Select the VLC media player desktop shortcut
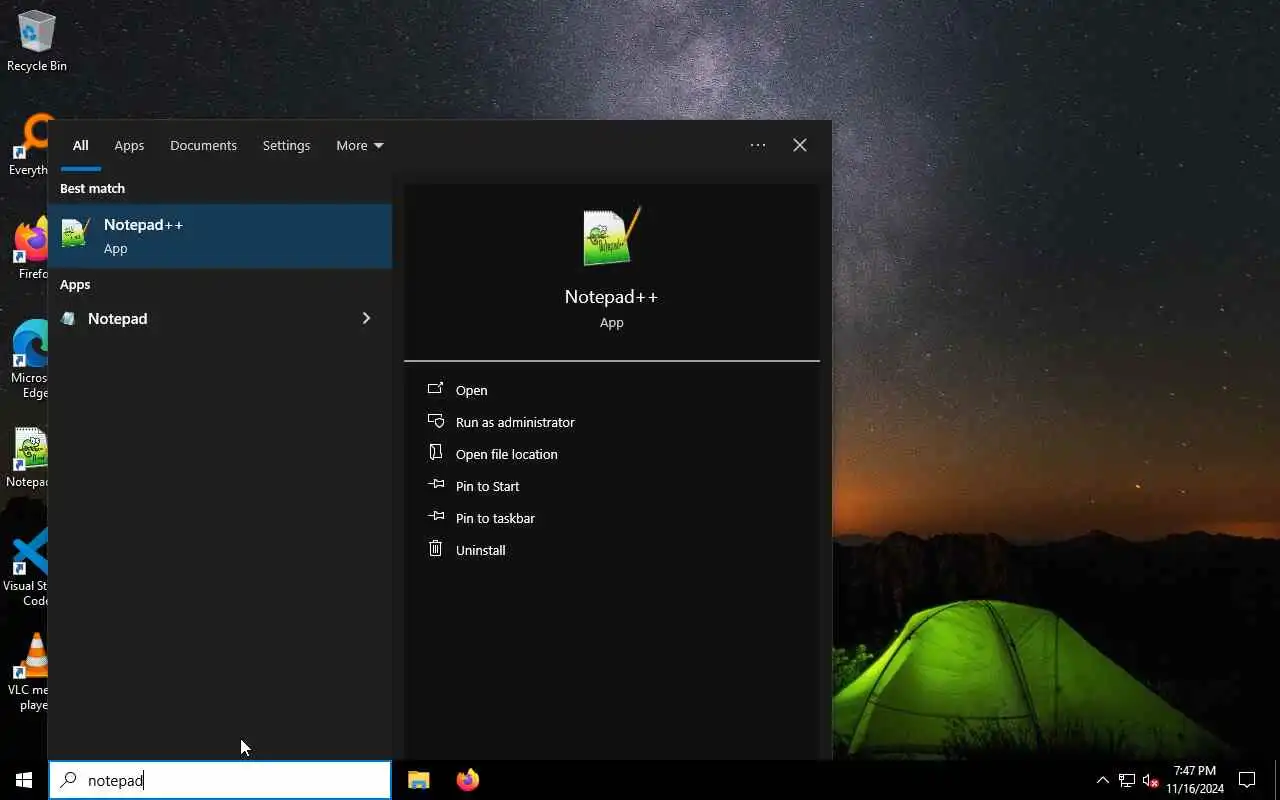1280x800 pixels. 30,672
